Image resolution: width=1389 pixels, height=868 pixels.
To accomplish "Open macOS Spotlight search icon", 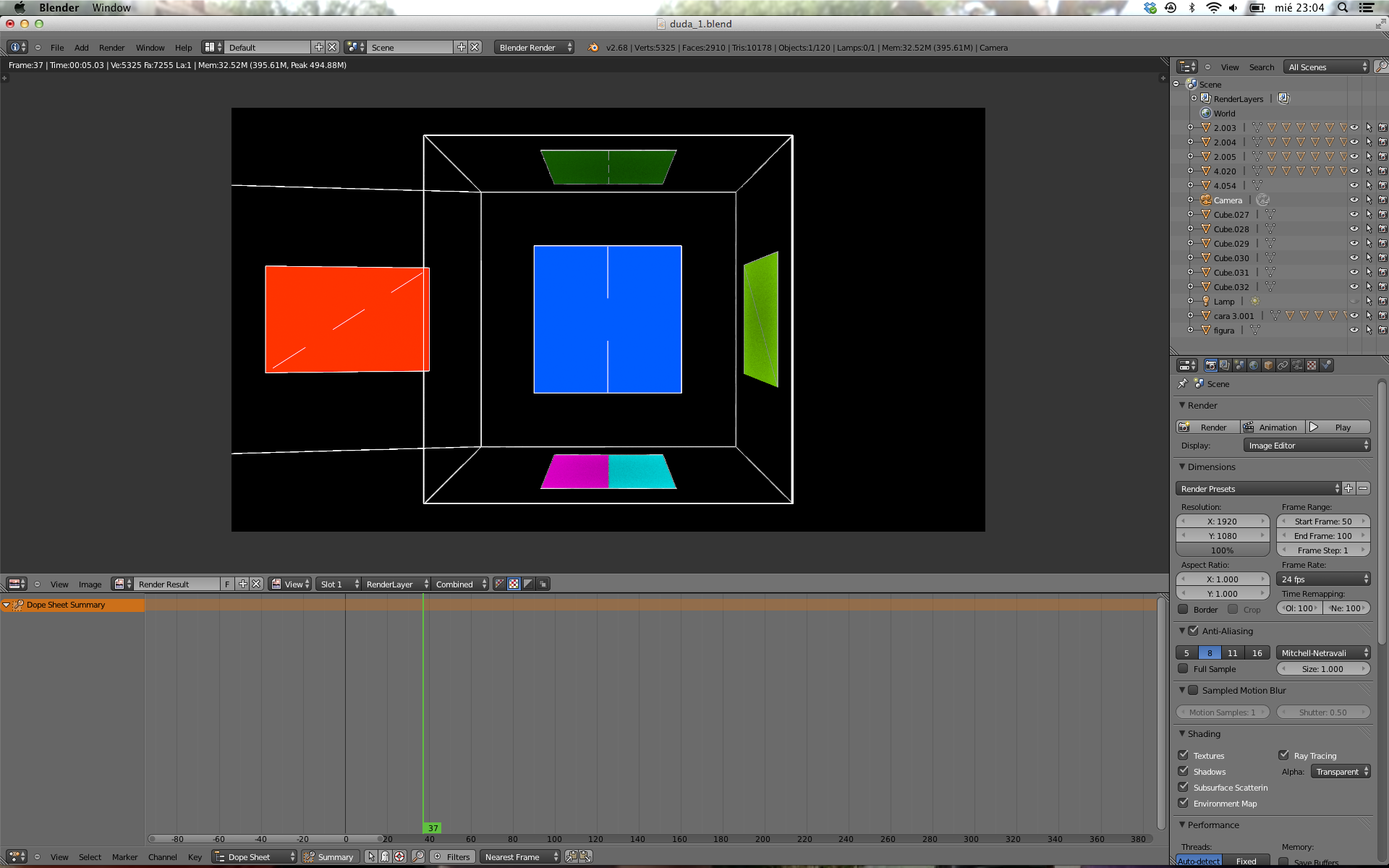I will (1343, 8).
